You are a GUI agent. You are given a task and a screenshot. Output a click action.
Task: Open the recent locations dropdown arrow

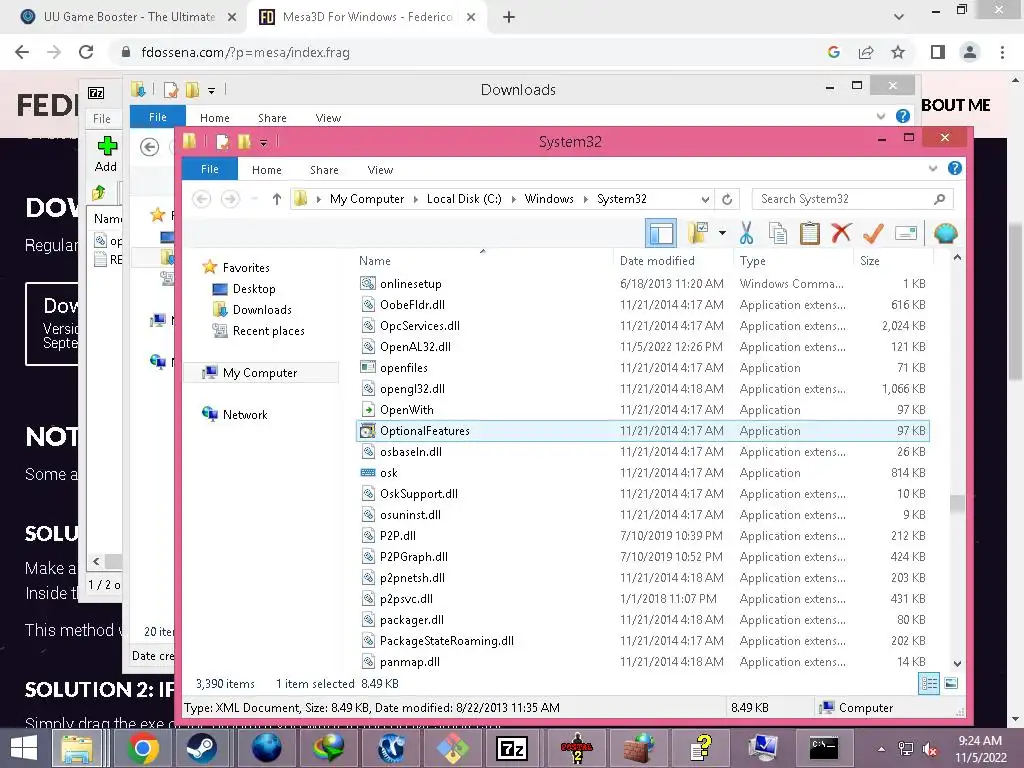(255, 199)
